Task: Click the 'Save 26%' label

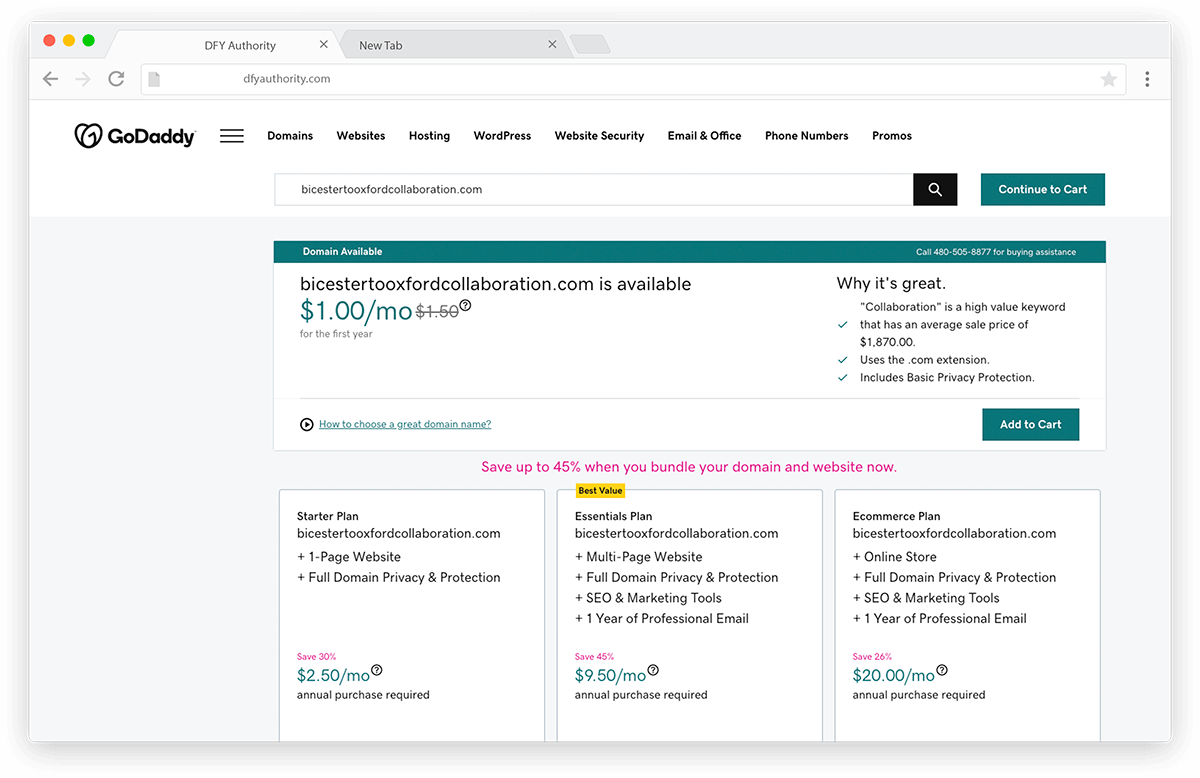Action: click(x=872, y=656)
